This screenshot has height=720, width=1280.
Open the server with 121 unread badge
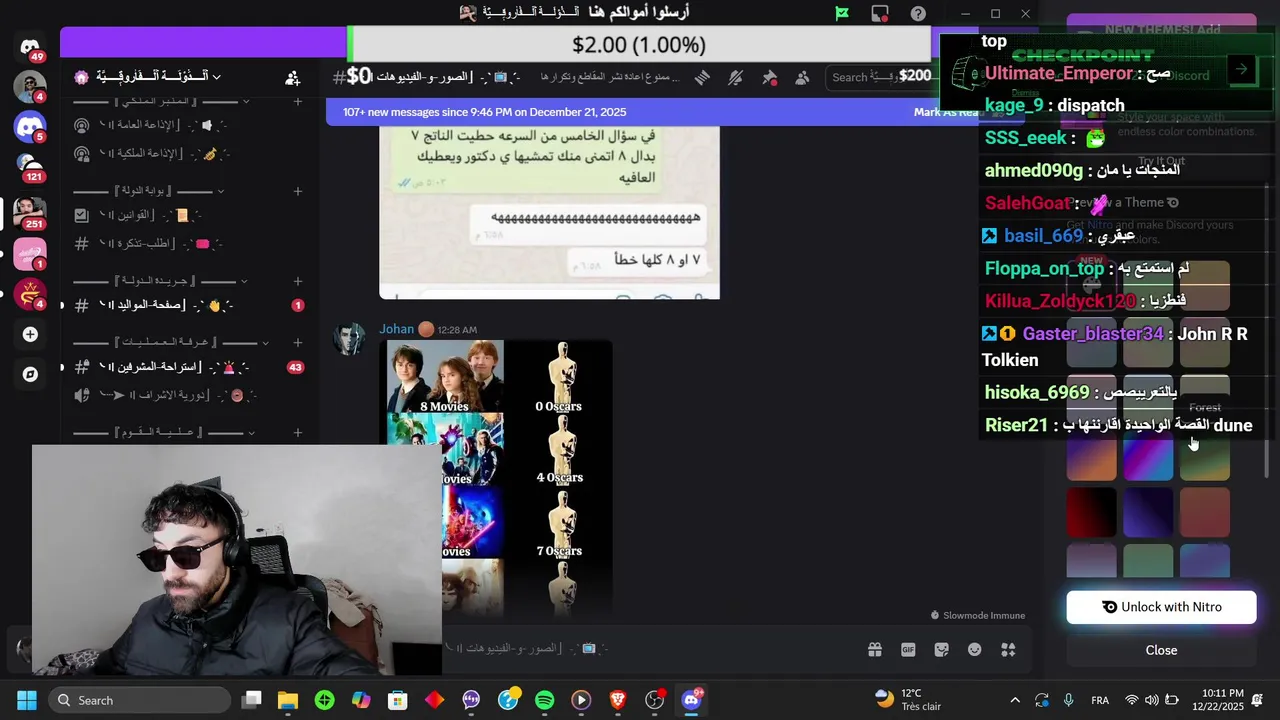click(30, 166)
